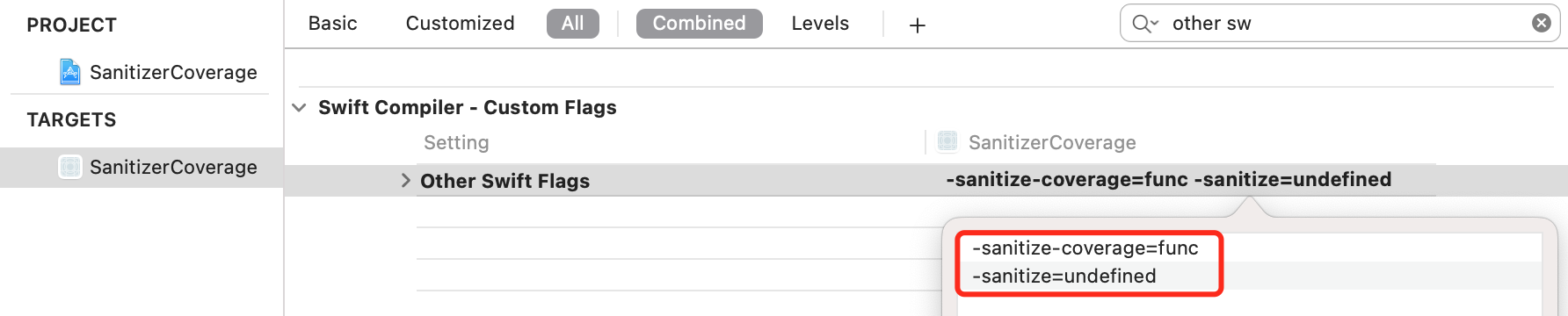Screen dimensions: 1568x316
Task: Click the magnifying glass search filter icon
Action: point(1141,24)
